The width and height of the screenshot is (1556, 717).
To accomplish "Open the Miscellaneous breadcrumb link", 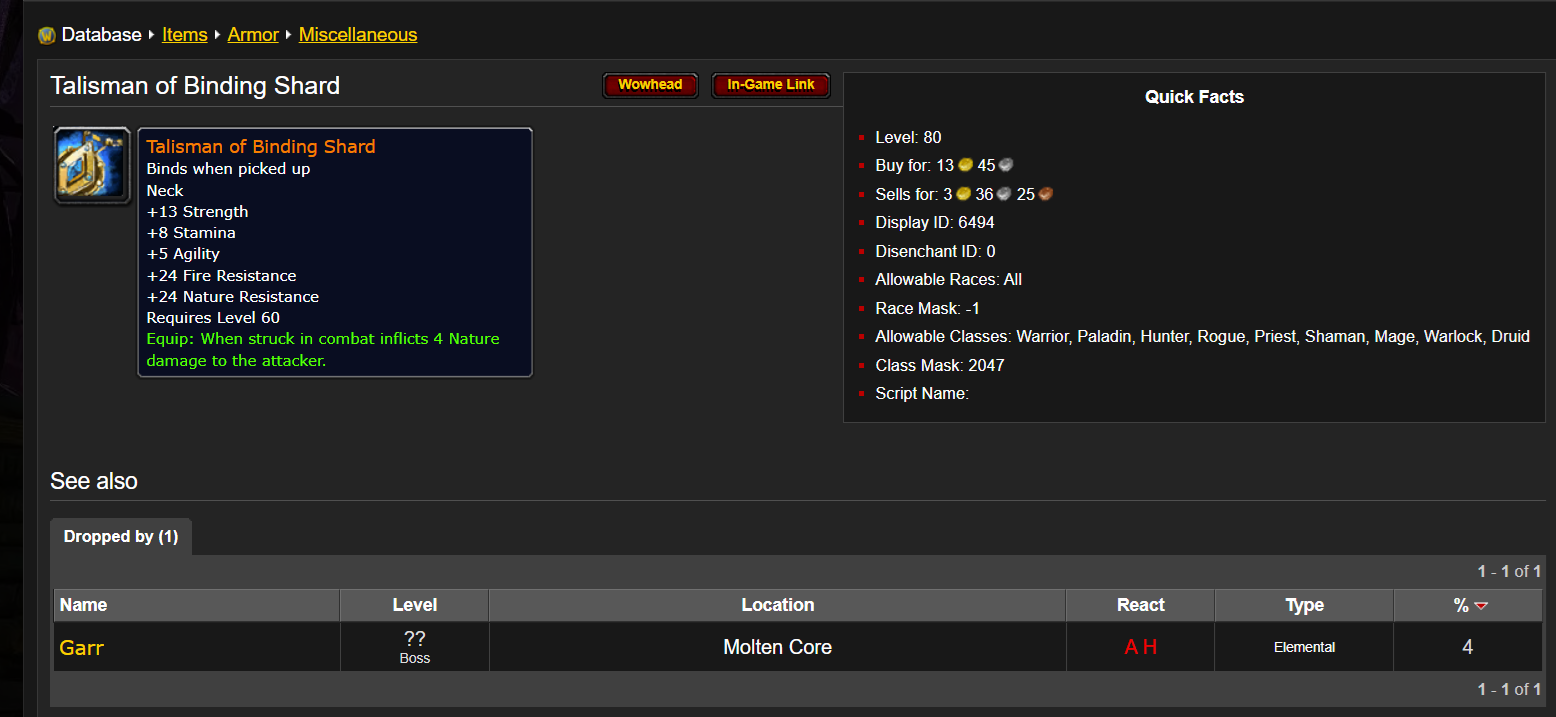I will coord(358,35).
